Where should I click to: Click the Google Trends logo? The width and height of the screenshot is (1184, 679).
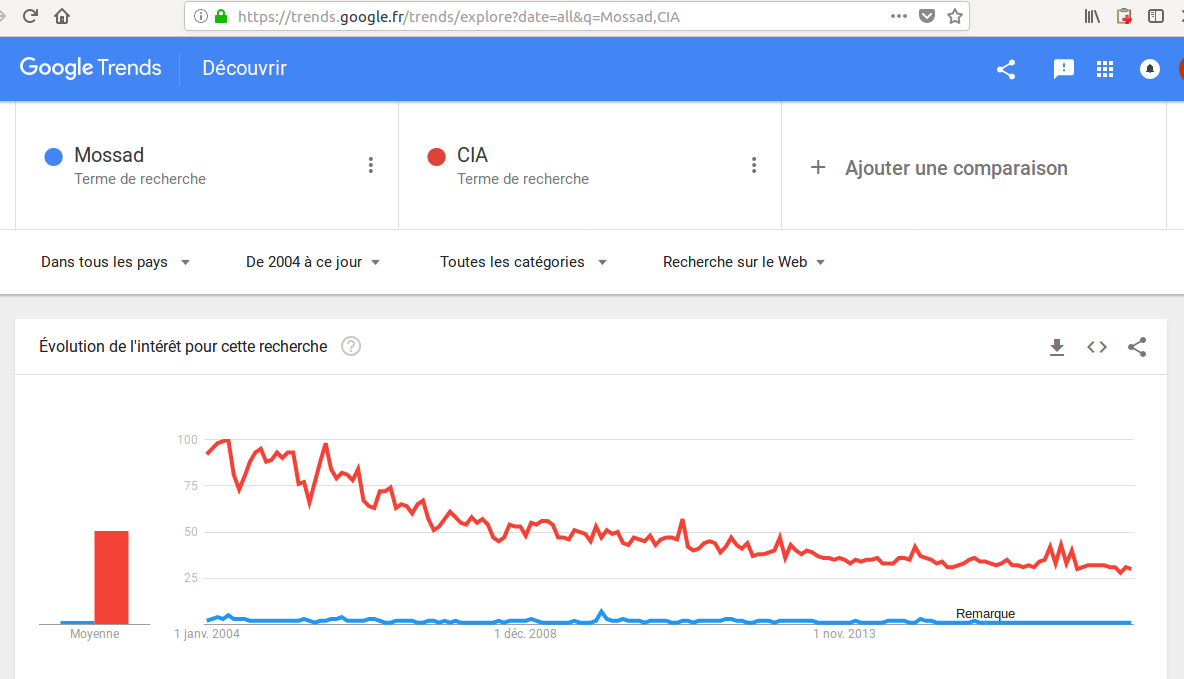[91, 68]
